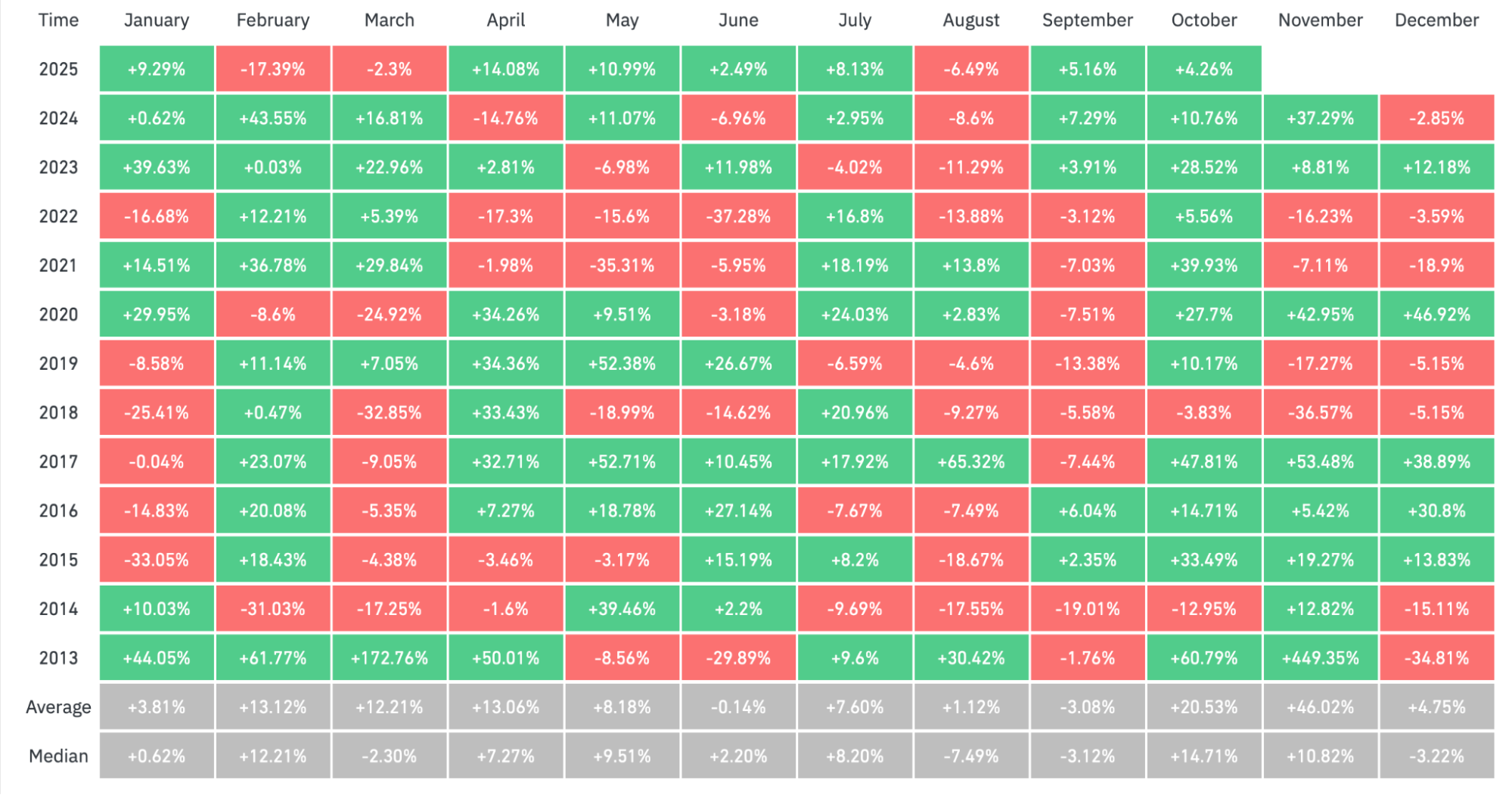Click the +65.32% August 2017 cell
Viewport: 1512px width, 795px height.
coord(971,461)
